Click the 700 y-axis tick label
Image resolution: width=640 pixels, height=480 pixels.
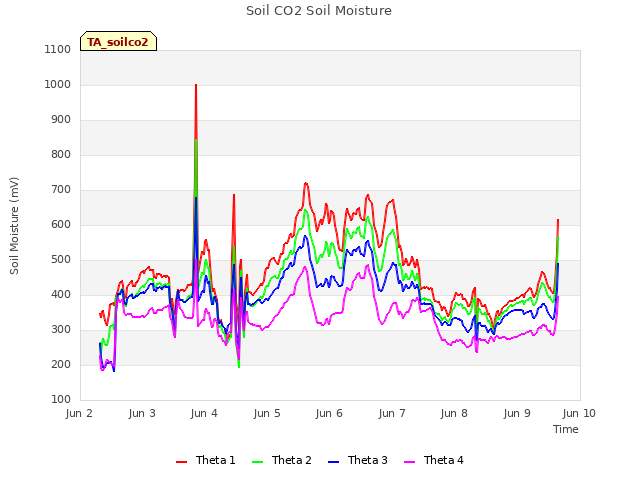pyautogui.click(x=61, y=190)
